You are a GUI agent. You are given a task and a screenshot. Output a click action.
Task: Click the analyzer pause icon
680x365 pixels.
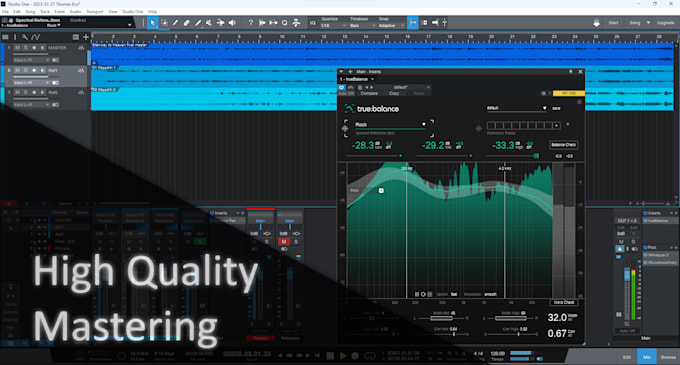(x=417, y=294)
